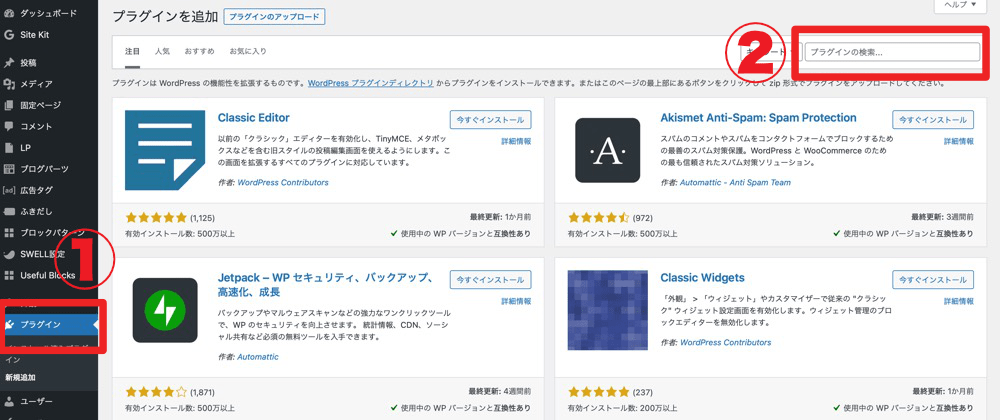Screen dimensions: 1000x420
Task: Click the ブロックパターン grid icon
Action: click(9, 233)
